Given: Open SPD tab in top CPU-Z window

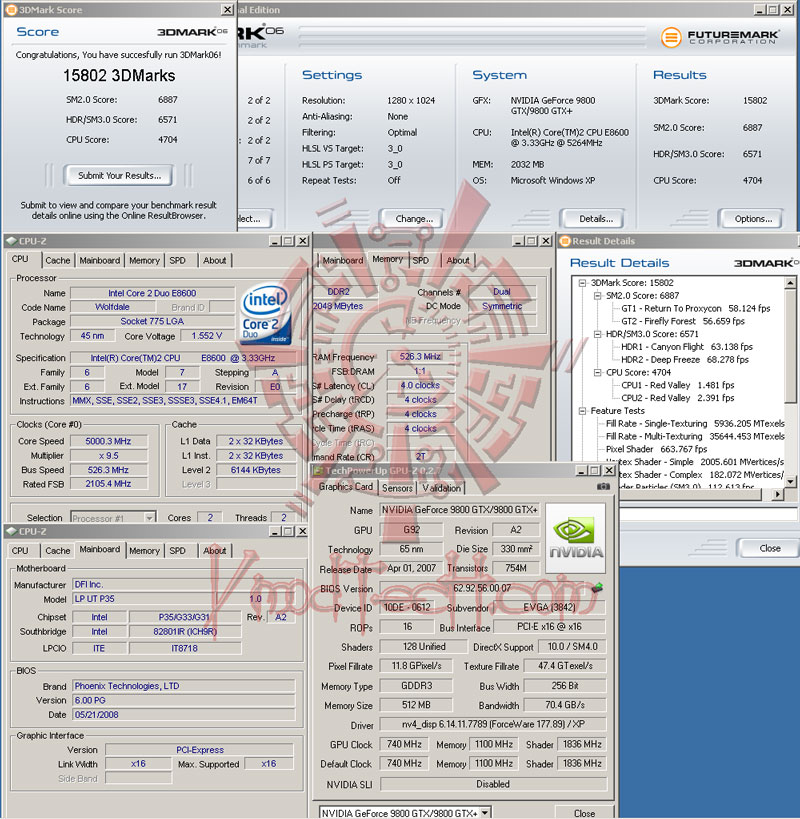Looking at the screenshot, I should 178,260.
